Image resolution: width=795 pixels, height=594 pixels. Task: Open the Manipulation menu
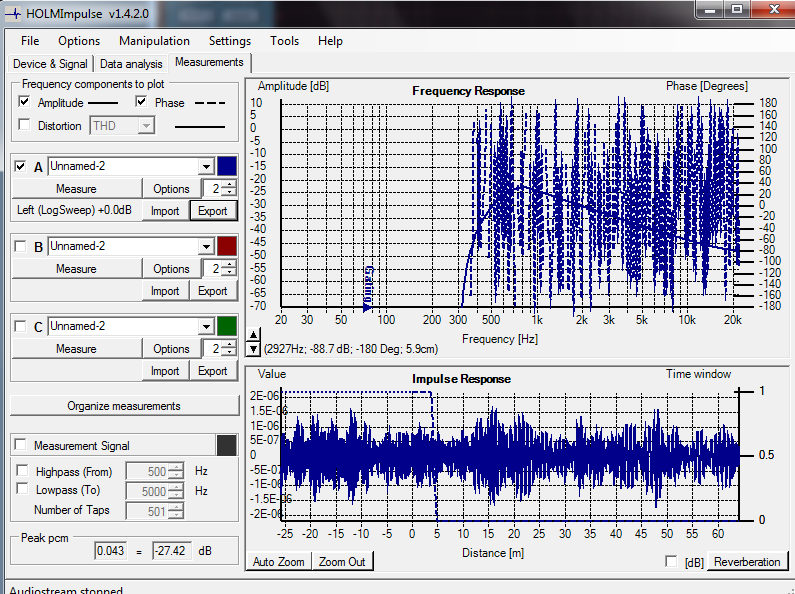[x=154, y=41]
